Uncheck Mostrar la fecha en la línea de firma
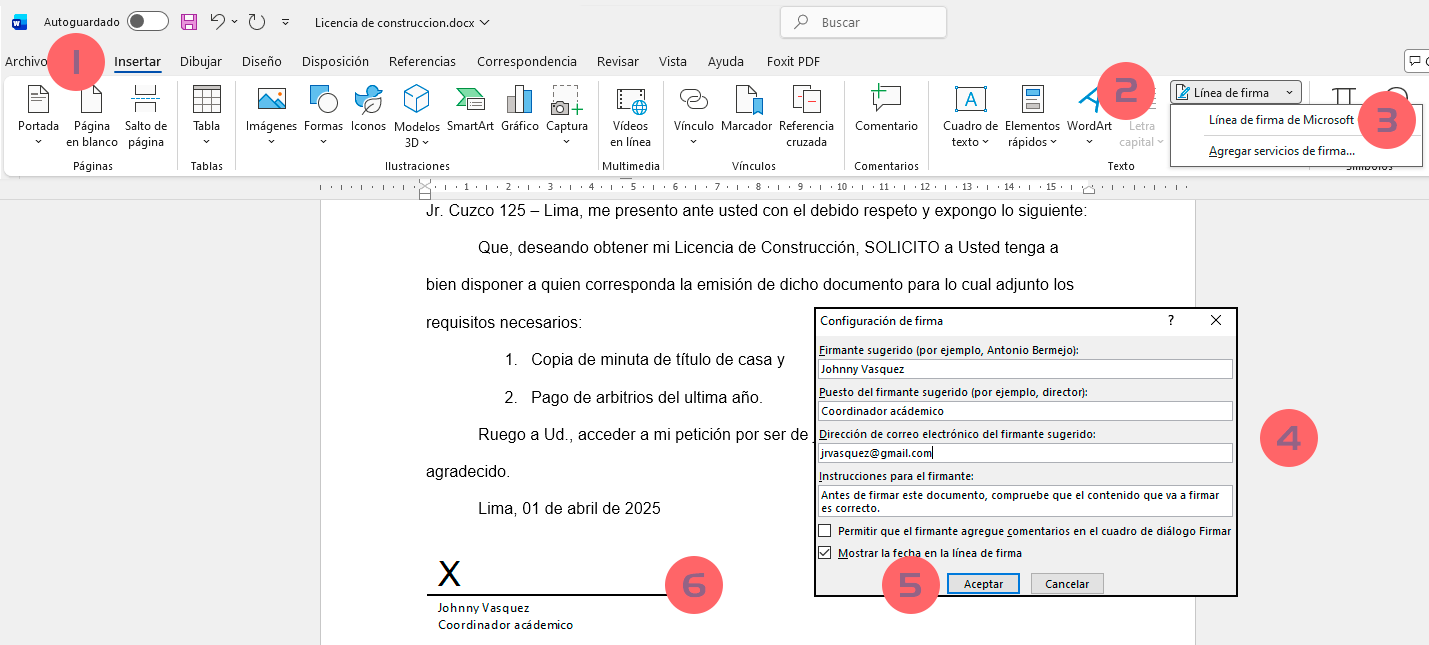This screenshot has width=1429, height=645. tap(825, 552)
